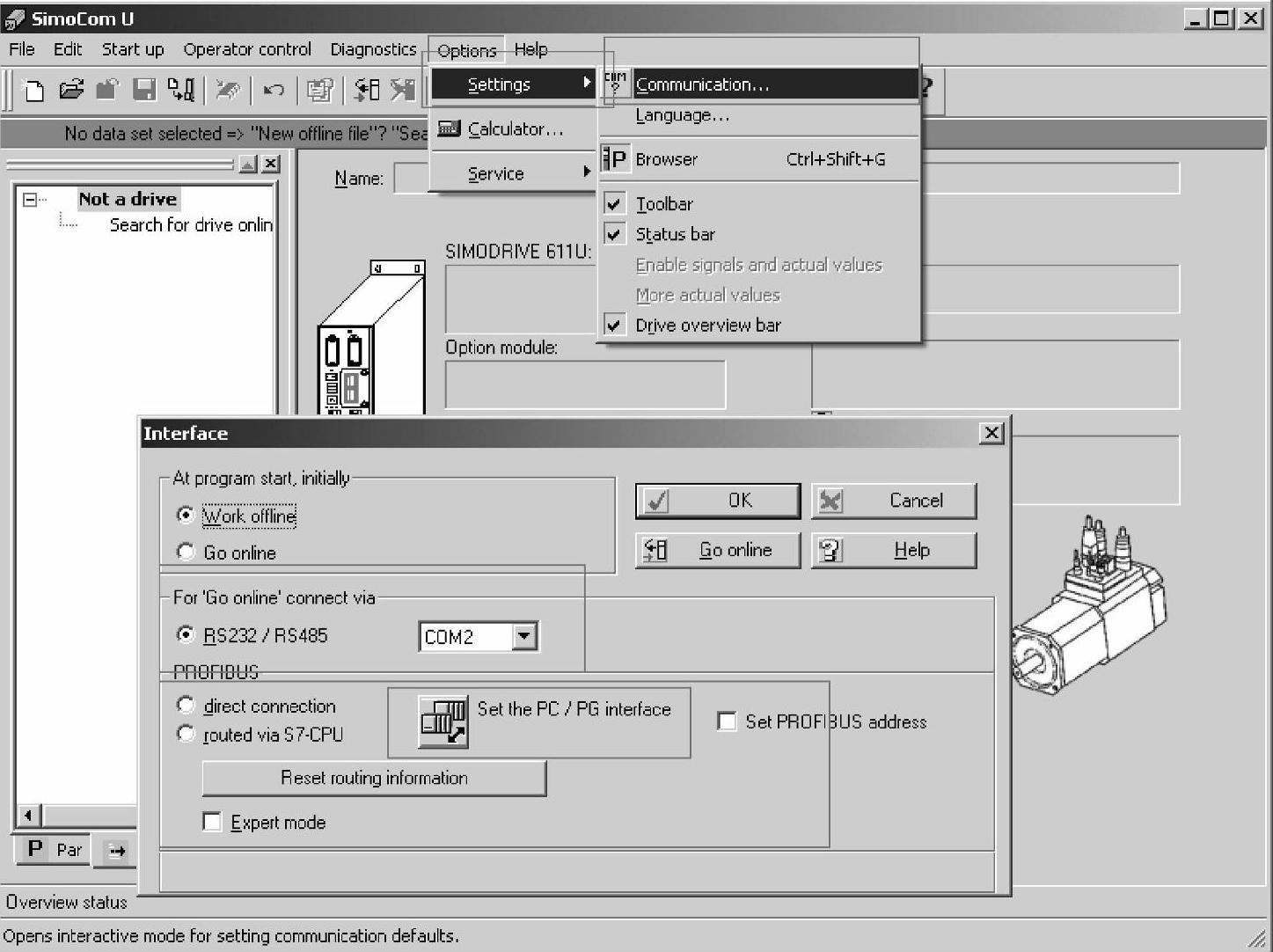Toggle the Status bar menu checkmark
This screenshot has width=1273, height=952.
[614, 234]
